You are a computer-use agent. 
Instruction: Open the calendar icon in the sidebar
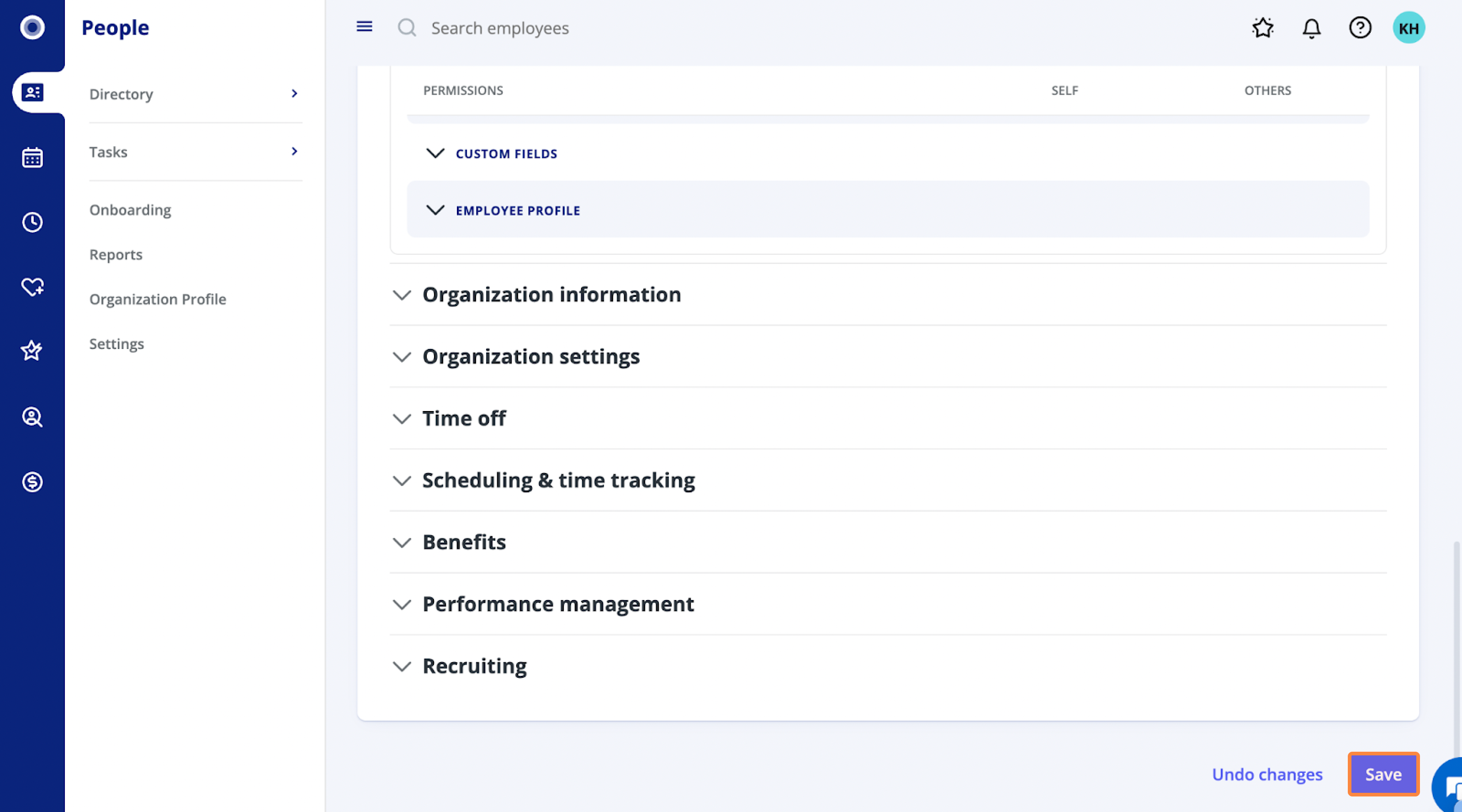tap(32, 157)
